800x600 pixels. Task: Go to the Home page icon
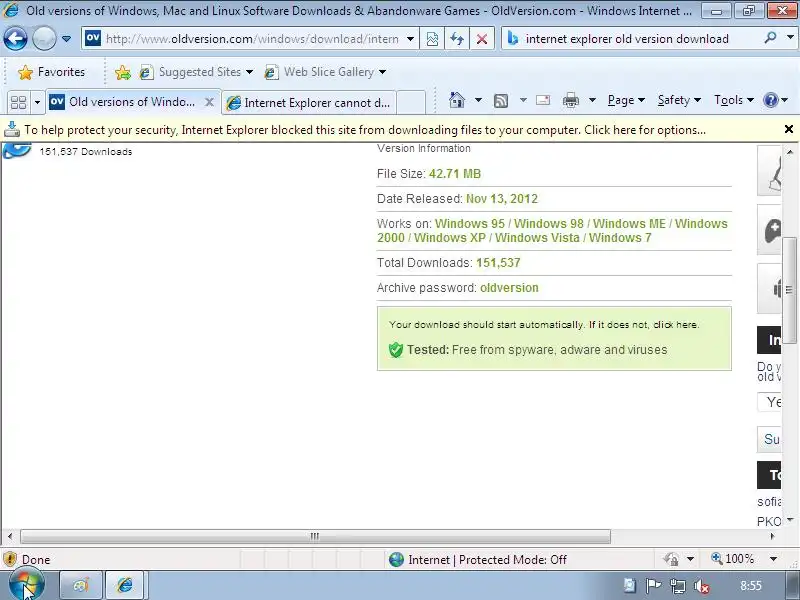click(x=457, y=100)
